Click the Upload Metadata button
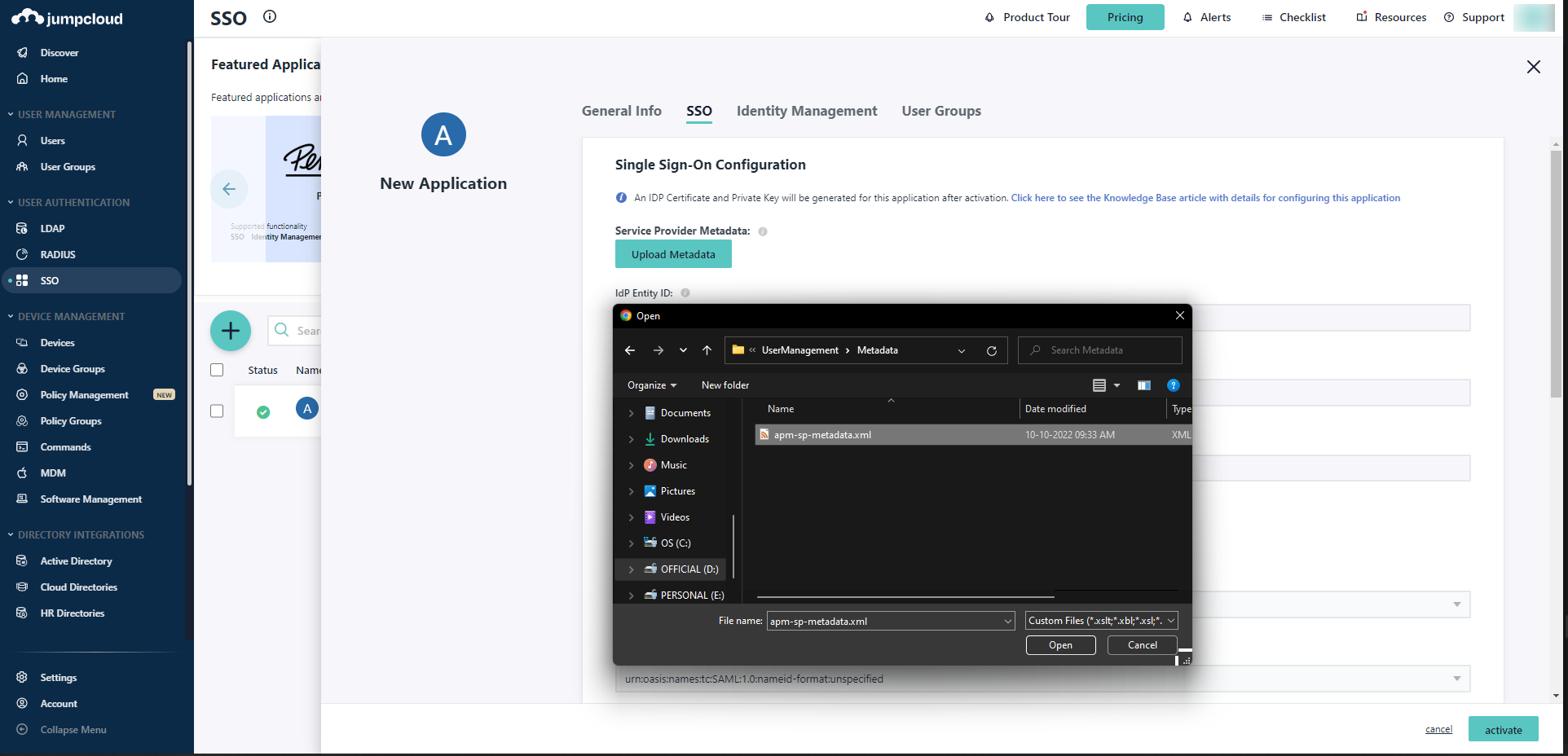The width and height of the screenshot is (1568, 756). click(673, 254)
